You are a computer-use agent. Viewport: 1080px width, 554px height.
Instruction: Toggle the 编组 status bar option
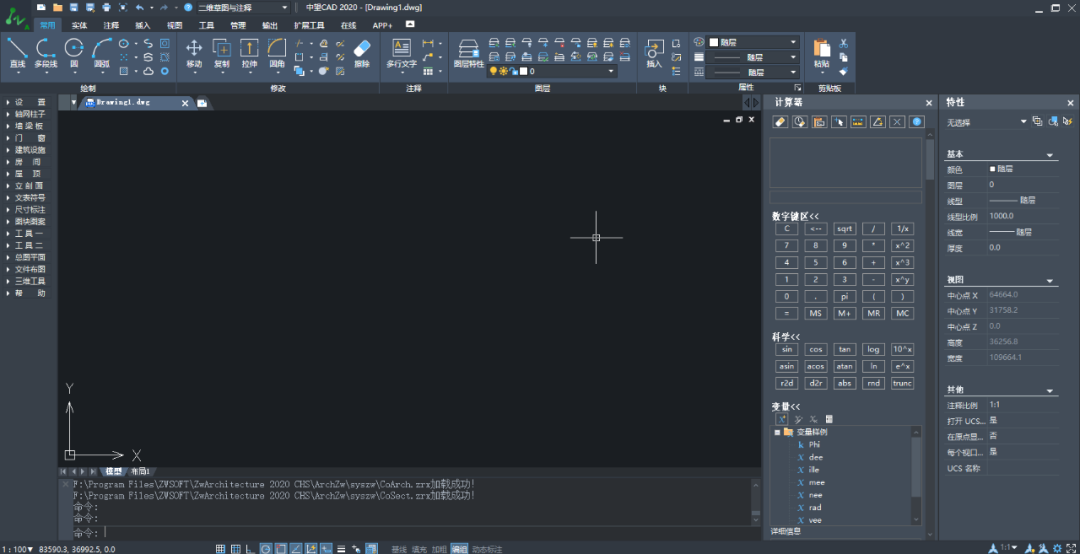(459, 548)
